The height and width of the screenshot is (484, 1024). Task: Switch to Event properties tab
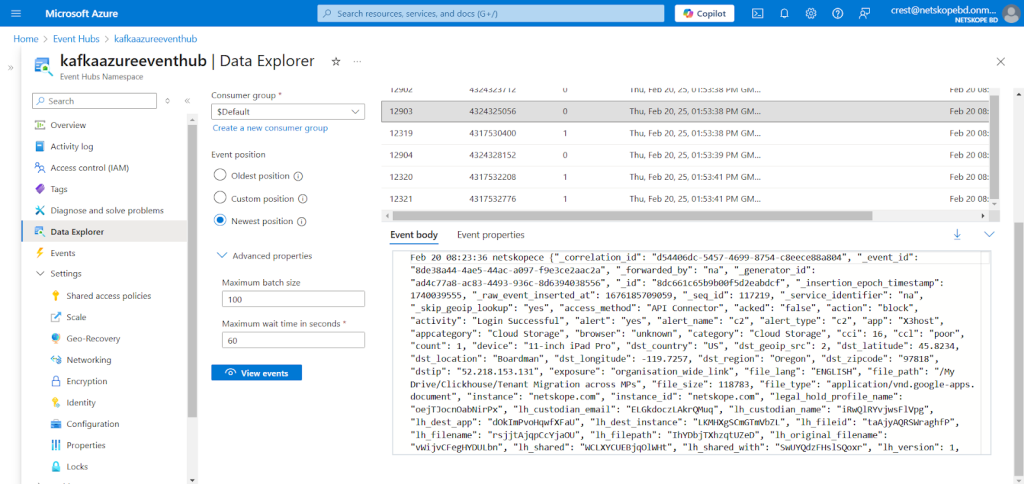click(x=490, y=234)
